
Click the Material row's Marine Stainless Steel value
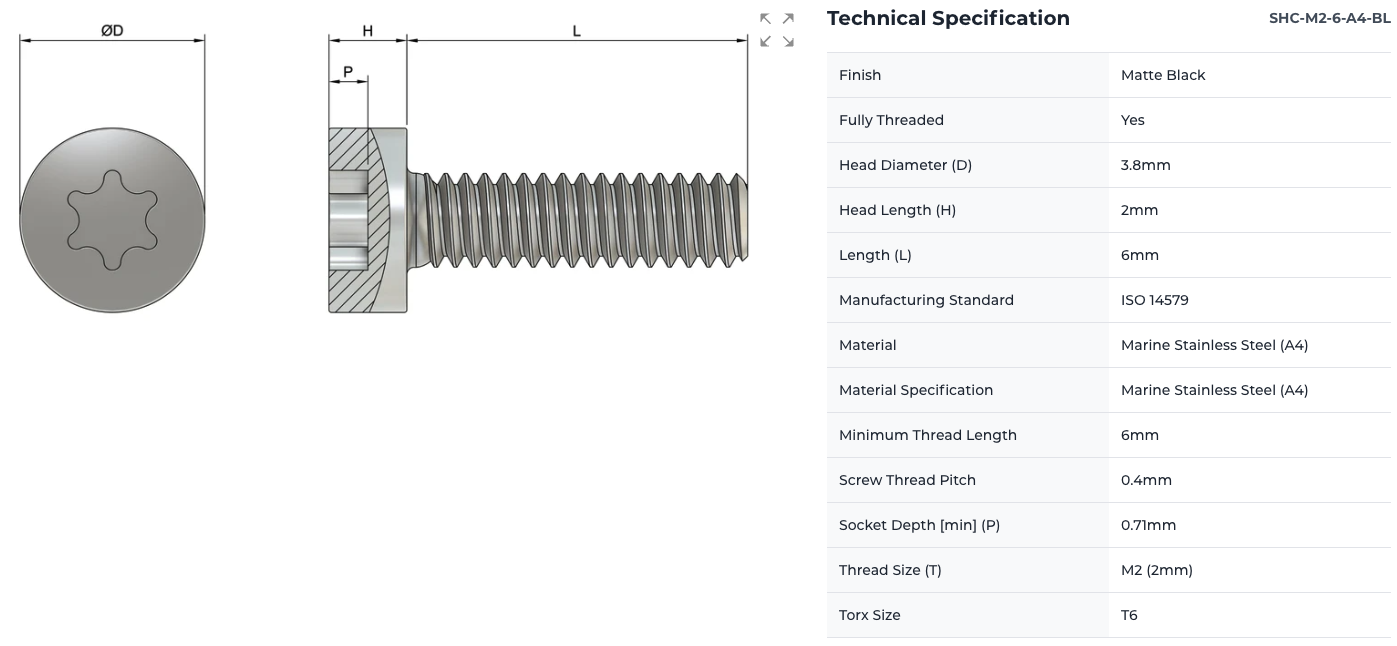(1214, 345)
